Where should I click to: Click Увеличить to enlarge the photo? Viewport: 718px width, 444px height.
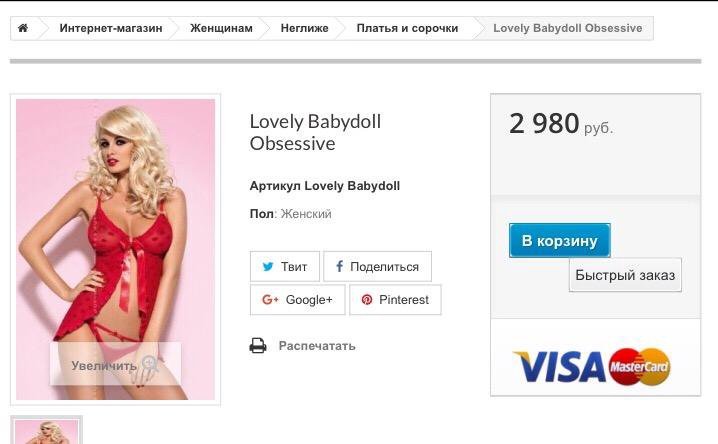[x=104, y=365]
